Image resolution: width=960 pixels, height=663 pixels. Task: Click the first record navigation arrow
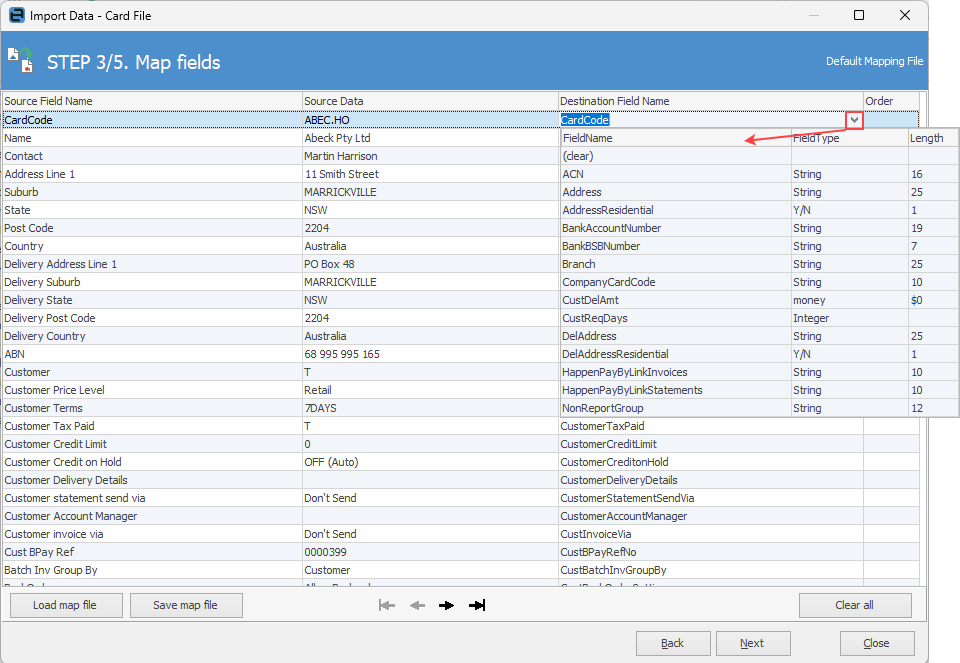pyautogui.click(x=387, y=605)
